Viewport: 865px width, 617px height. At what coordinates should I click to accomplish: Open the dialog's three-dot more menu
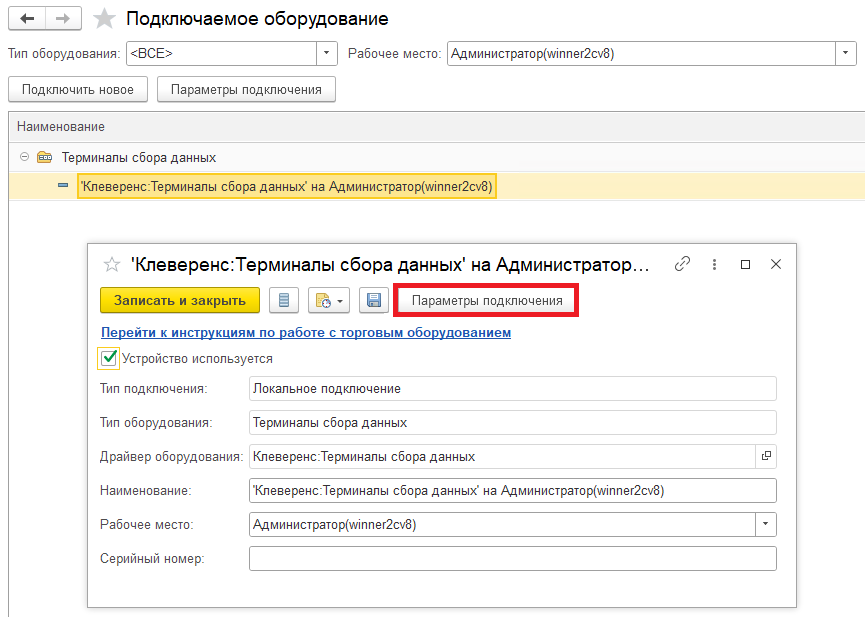(x=714, y=264)
